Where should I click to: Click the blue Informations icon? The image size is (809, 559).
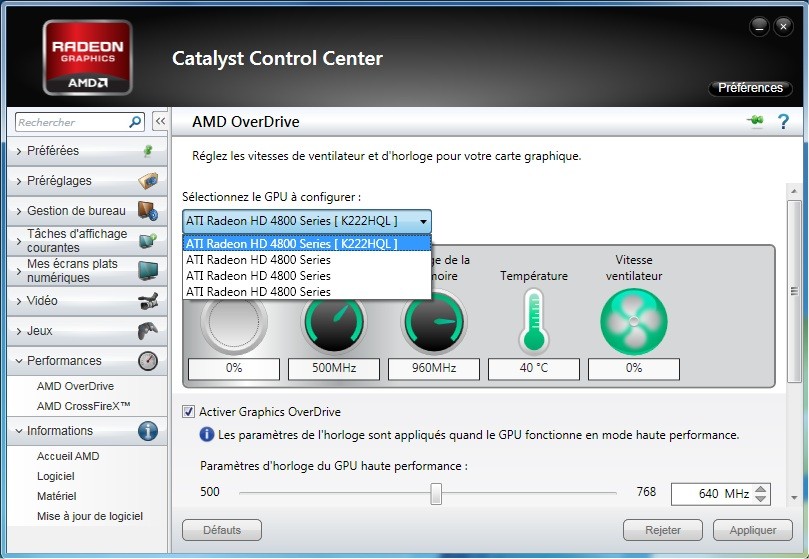(148, 430)
